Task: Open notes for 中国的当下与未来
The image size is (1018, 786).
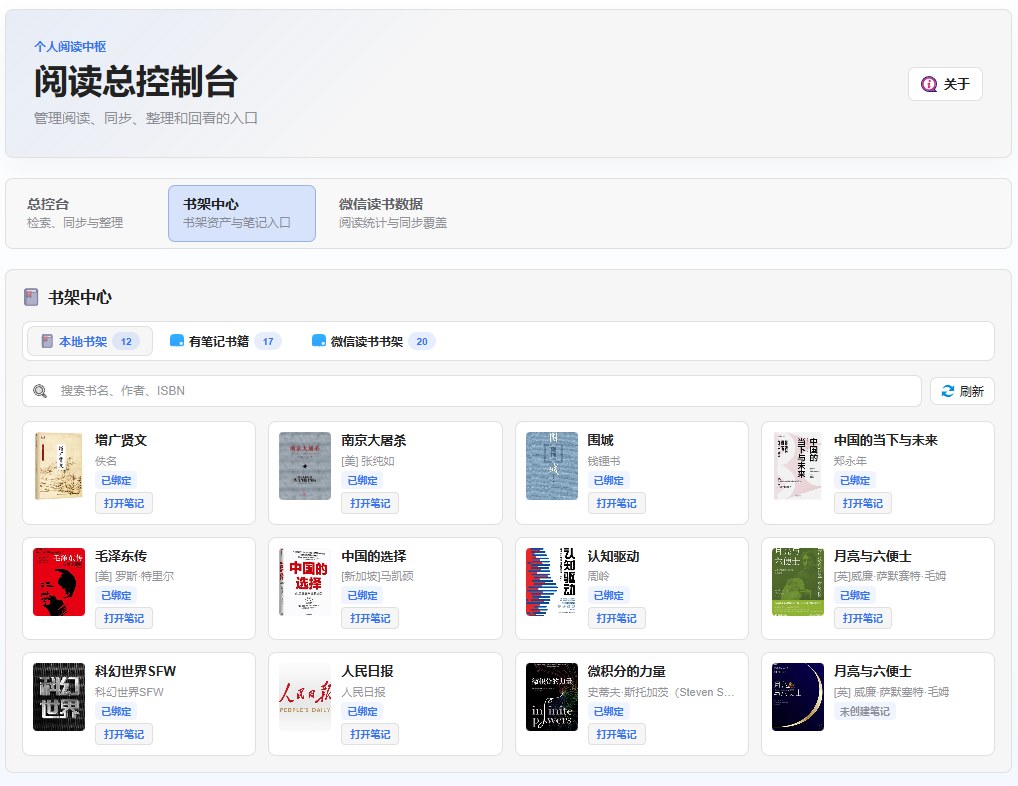Action: [x=863, y=503]
